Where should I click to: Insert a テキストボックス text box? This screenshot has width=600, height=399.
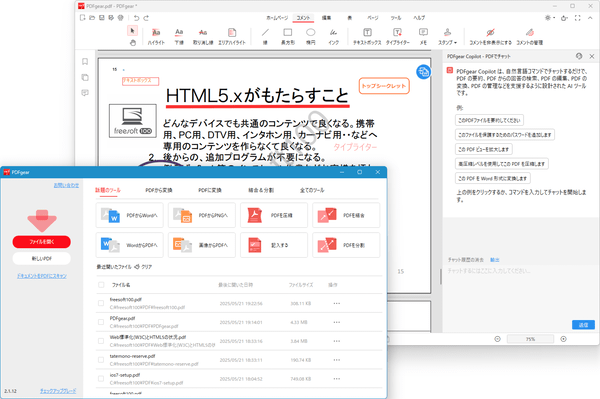(x=367, y=37)
